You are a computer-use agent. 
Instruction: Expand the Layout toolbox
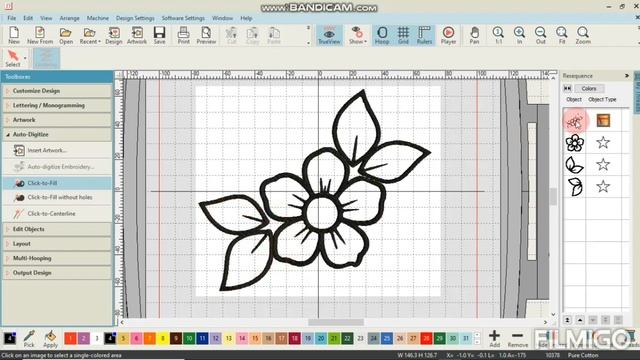click(x=57, y=244)
